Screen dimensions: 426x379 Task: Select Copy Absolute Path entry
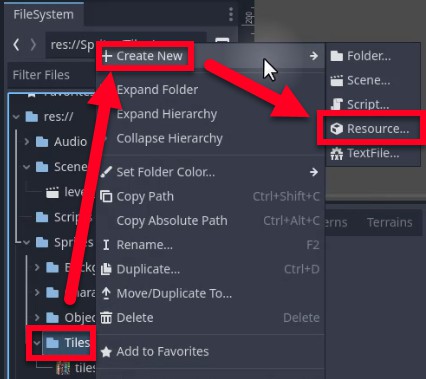pos(210,221)
